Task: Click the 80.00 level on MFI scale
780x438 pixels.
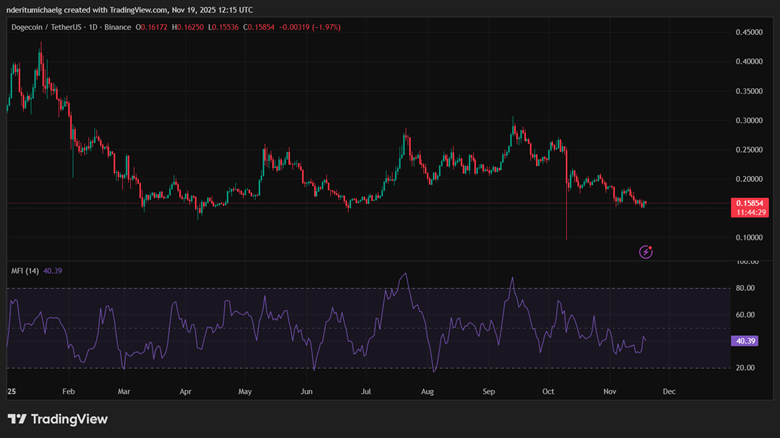Action: [x=745, y=288]
